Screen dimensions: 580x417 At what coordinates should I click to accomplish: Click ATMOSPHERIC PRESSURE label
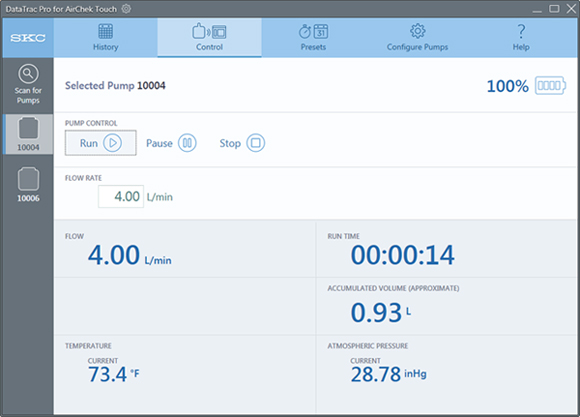368,346
